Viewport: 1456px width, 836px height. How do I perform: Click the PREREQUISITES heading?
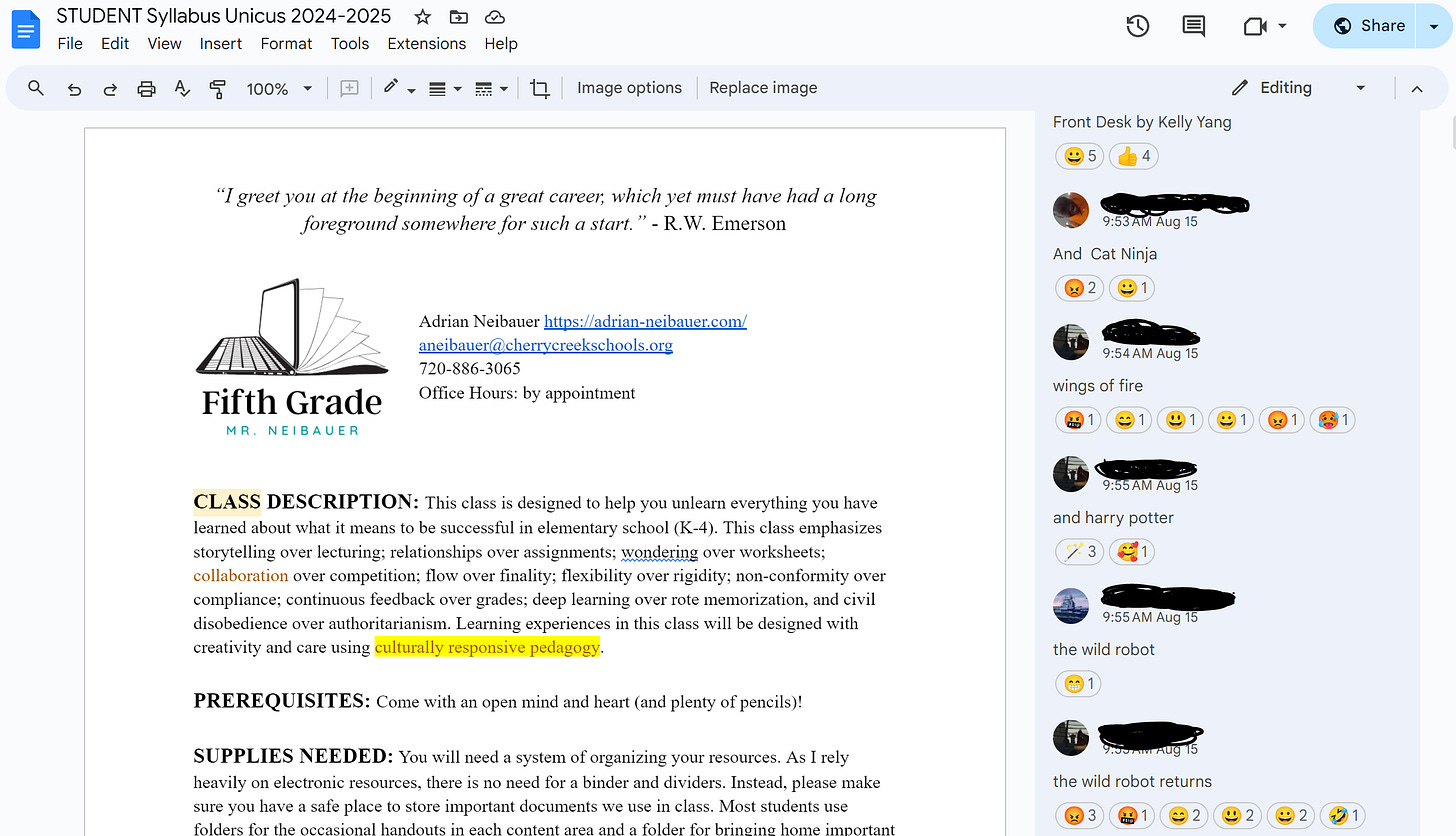pos(282,701)
